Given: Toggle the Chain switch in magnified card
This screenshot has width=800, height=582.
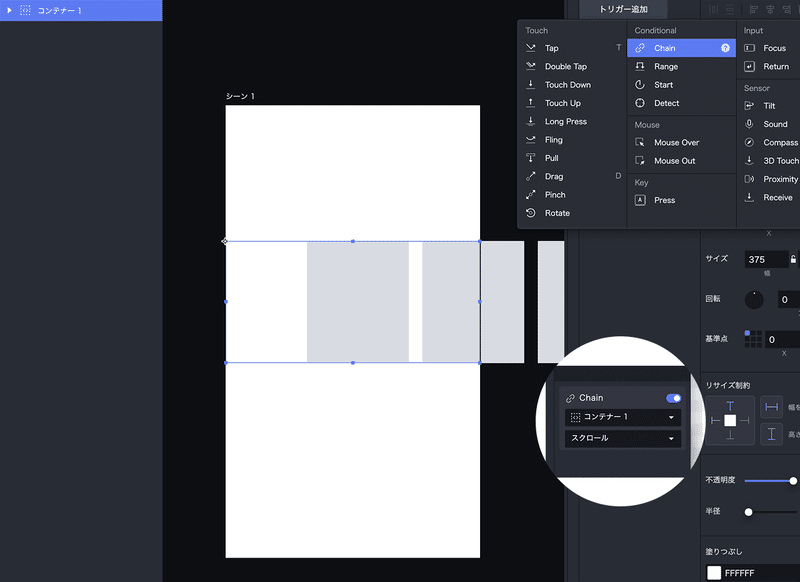Looking at the screenshot, I should pos(673,398).
